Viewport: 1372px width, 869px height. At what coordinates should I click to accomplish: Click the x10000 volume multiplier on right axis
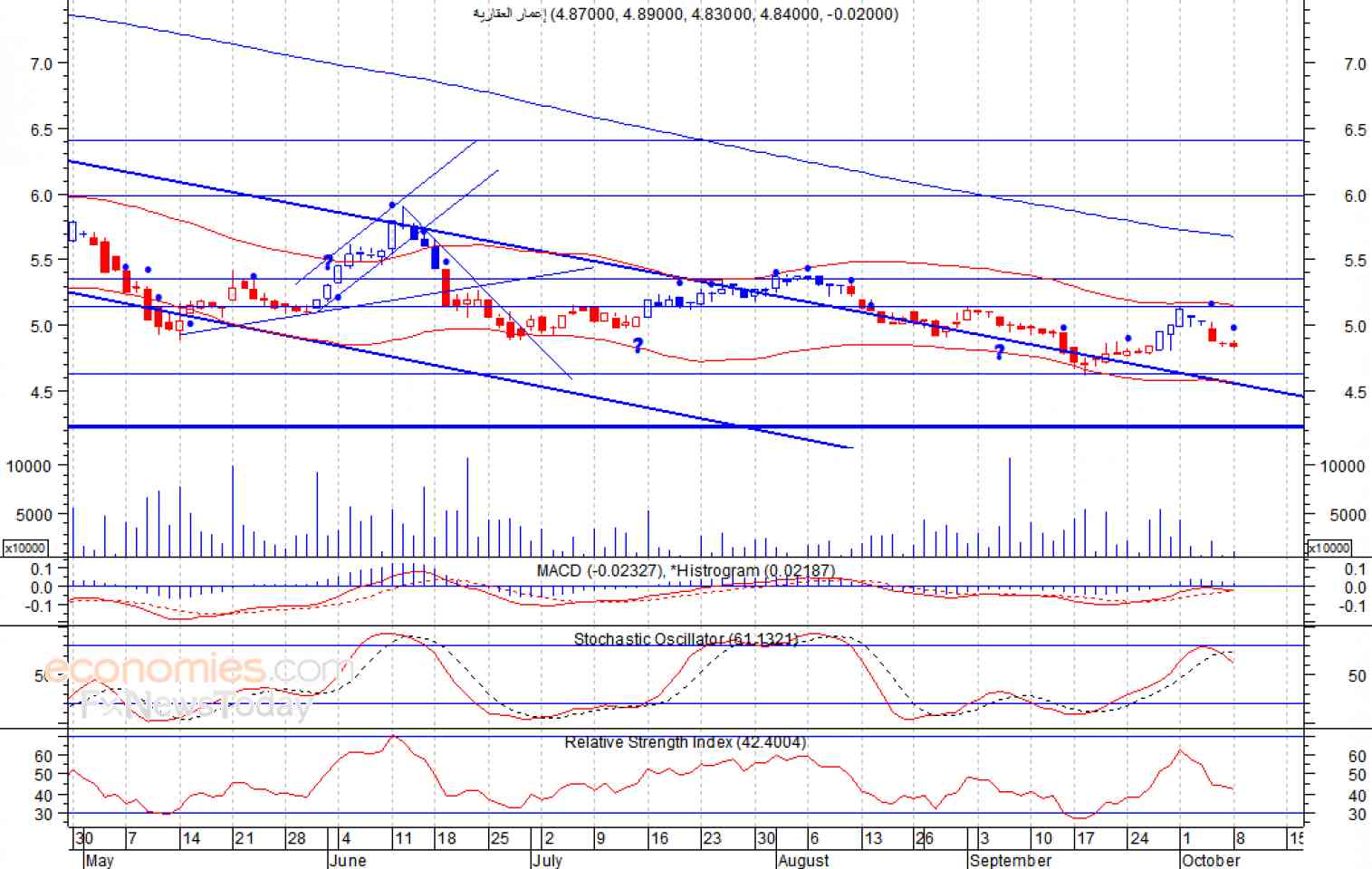(x=1329, y=548)
